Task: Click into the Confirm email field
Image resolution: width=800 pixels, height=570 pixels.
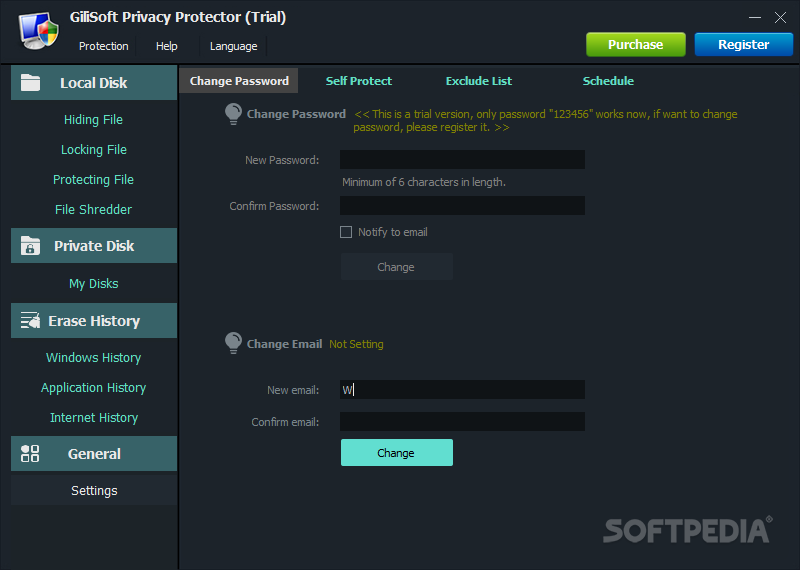Action: (462, 422)
